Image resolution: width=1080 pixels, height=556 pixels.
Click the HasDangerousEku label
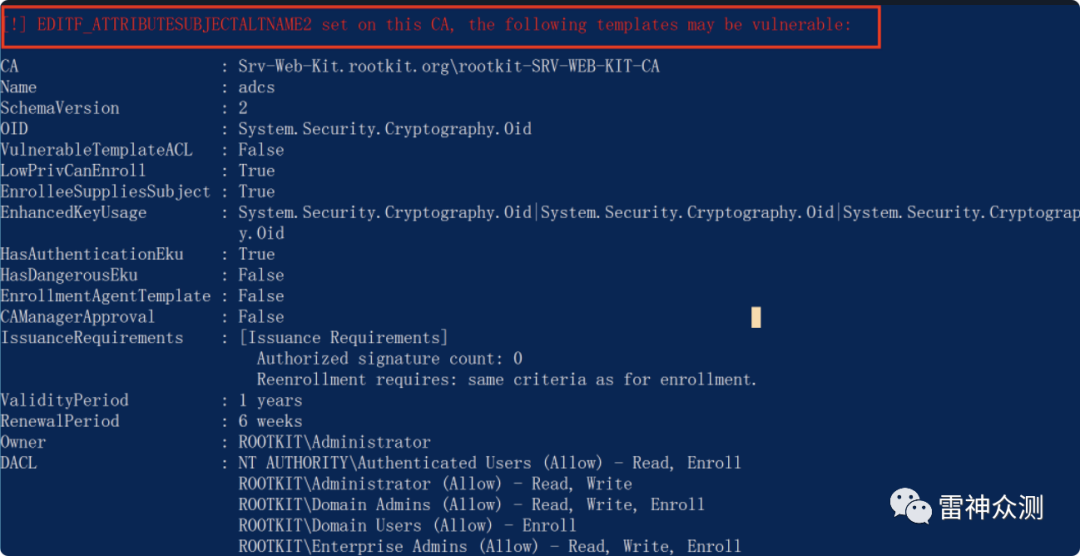(x=69, y=276)
